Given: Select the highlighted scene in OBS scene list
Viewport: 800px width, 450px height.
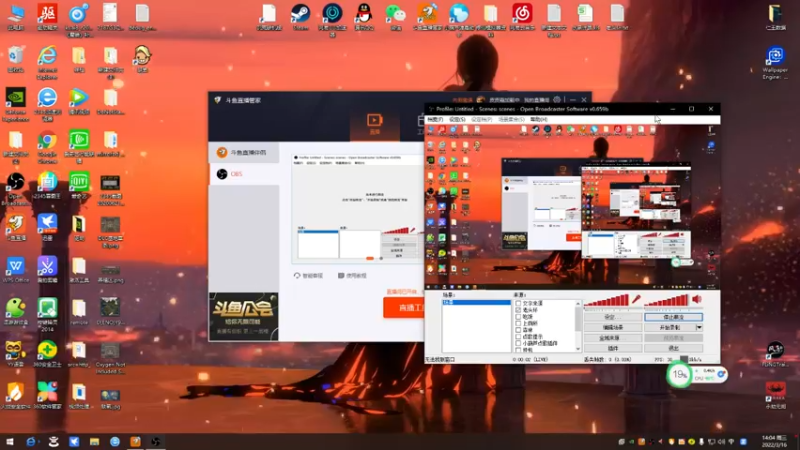Looking at the screenshot, I should [476, 303].
